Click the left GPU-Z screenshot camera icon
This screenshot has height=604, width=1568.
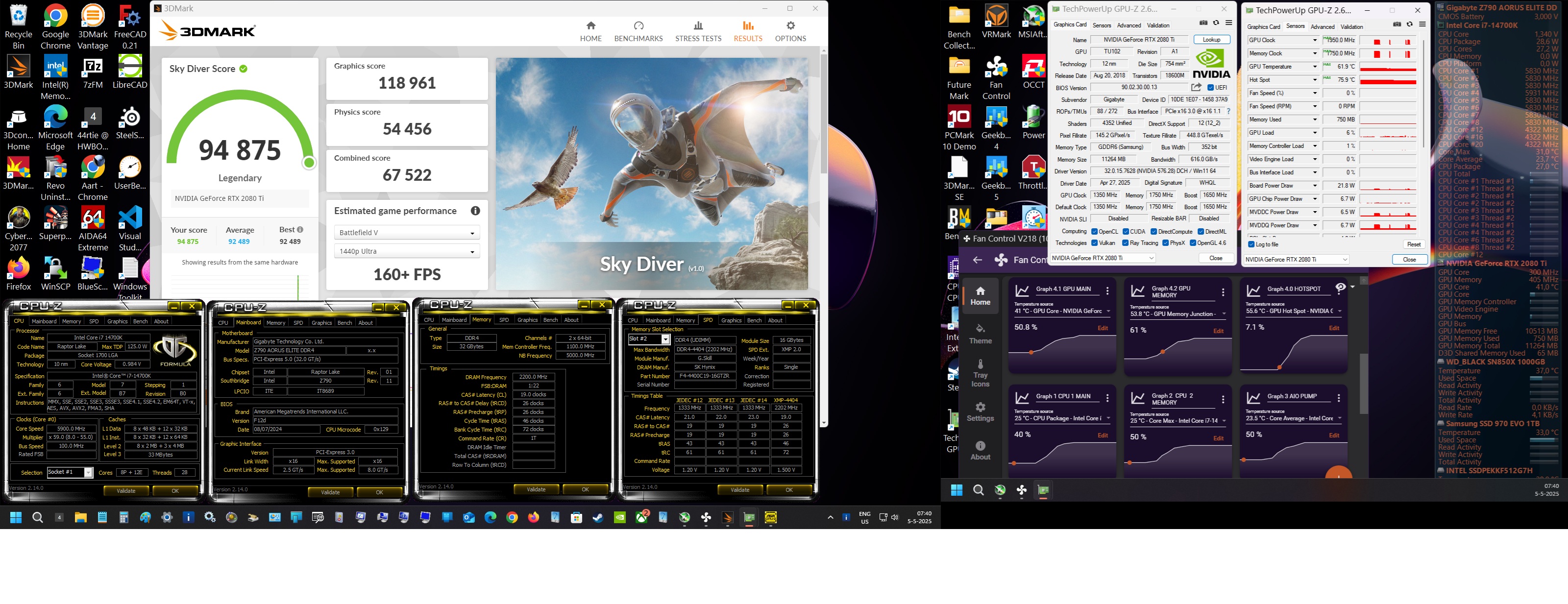[x=1203, y=23]
